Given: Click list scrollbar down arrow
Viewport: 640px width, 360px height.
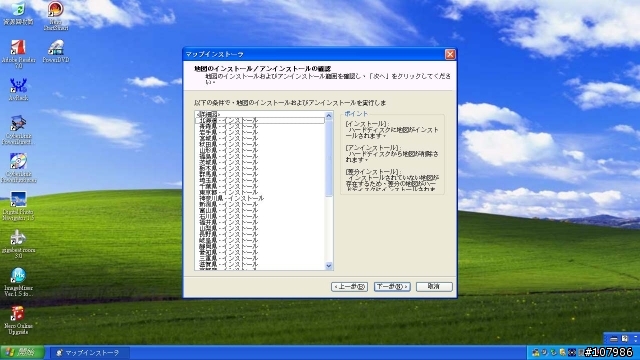Looking at the screenshot, I should tap(329, 266).
